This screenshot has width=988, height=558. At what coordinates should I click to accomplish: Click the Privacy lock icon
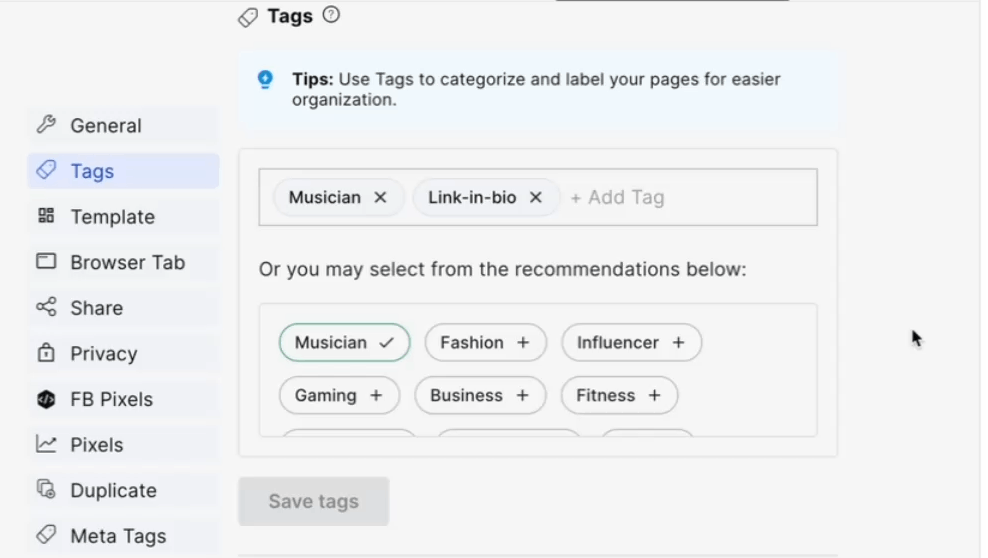coord(46,353)
